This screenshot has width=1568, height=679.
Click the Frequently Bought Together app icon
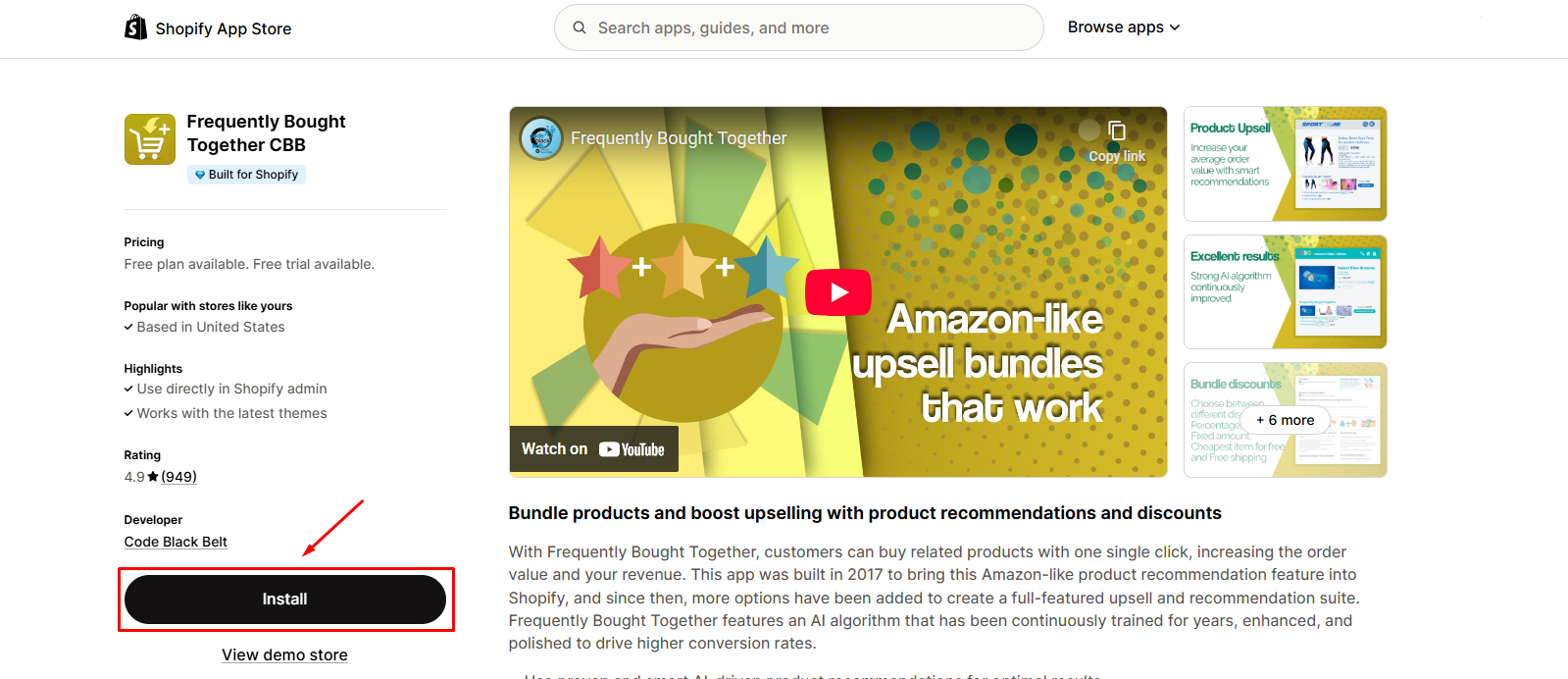click(x=150, y=139)
